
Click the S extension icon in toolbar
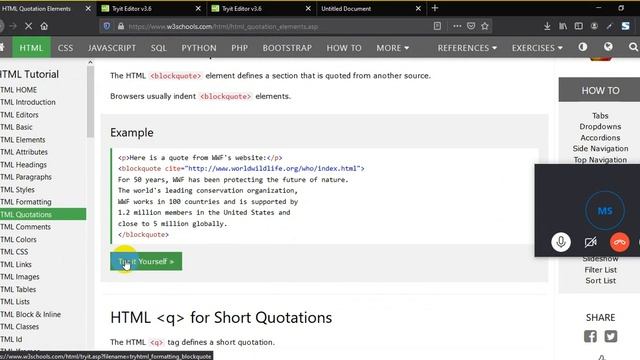[x=625, y=26]
